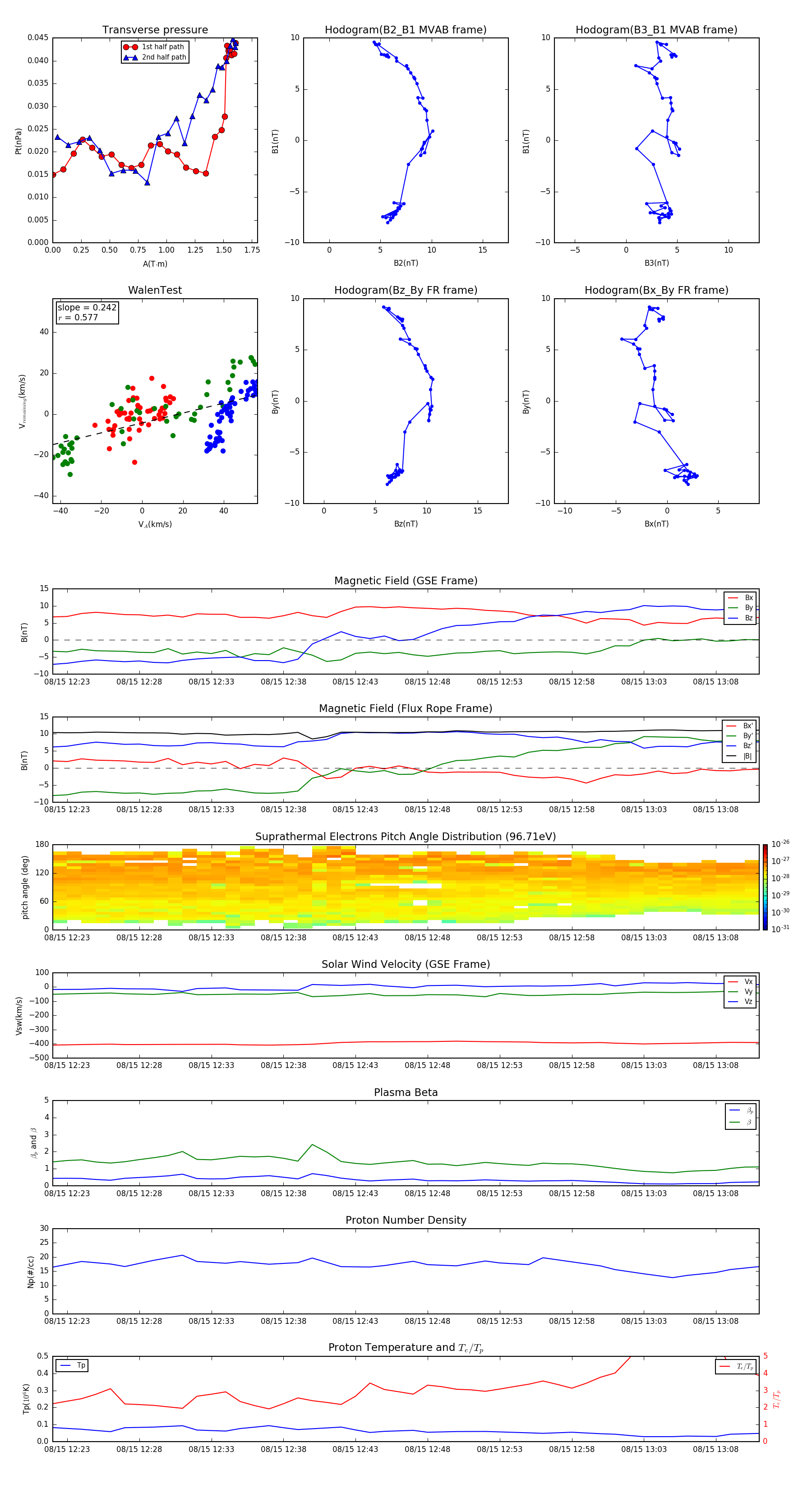The image size is (812, 1489).
Task: Click the pitch angle spectrogram colorbar
Action: 765,887
